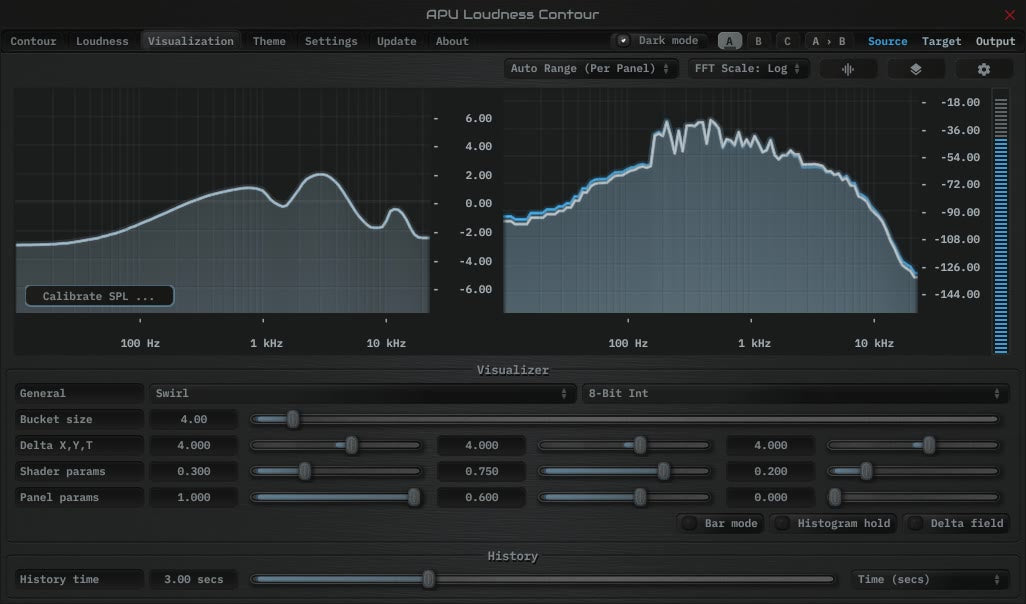Image resolution: width=1026 pixels, height=604 pixels.
Task: Click the History time label
Action: tap(79, 579)
